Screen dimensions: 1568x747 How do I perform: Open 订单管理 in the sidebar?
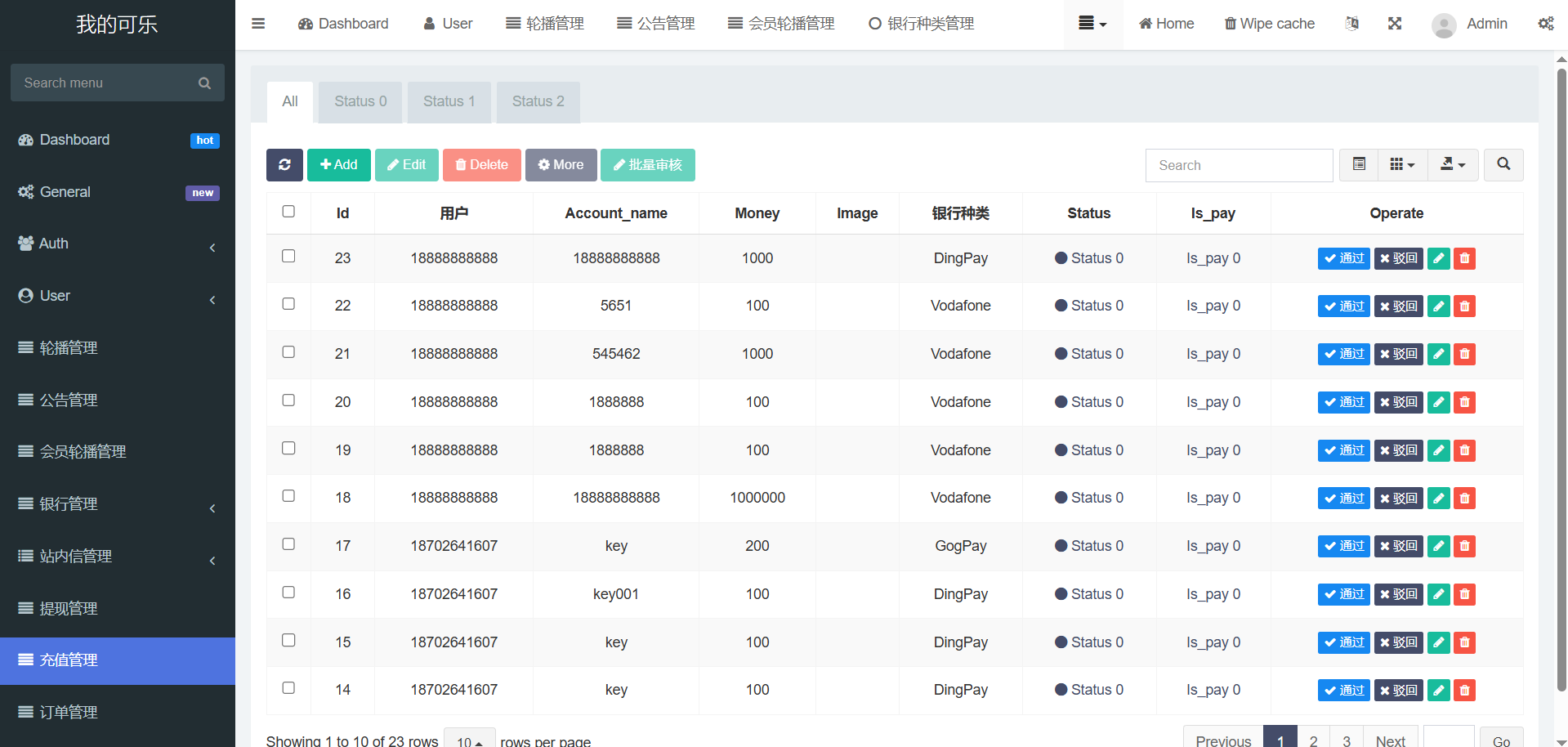tap(118, 712)
